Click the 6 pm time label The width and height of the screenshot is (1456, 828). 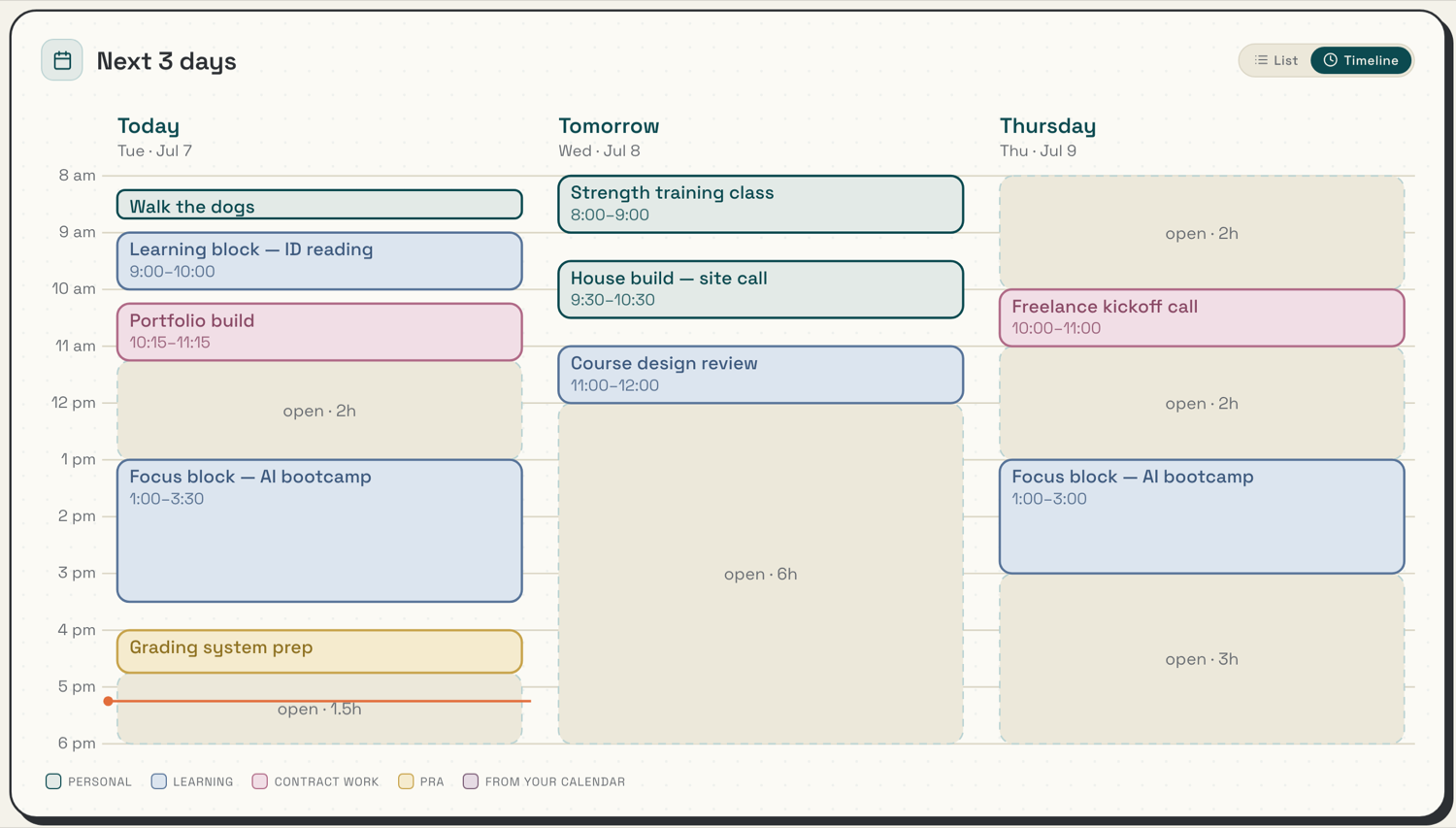(x=77, y=744)
